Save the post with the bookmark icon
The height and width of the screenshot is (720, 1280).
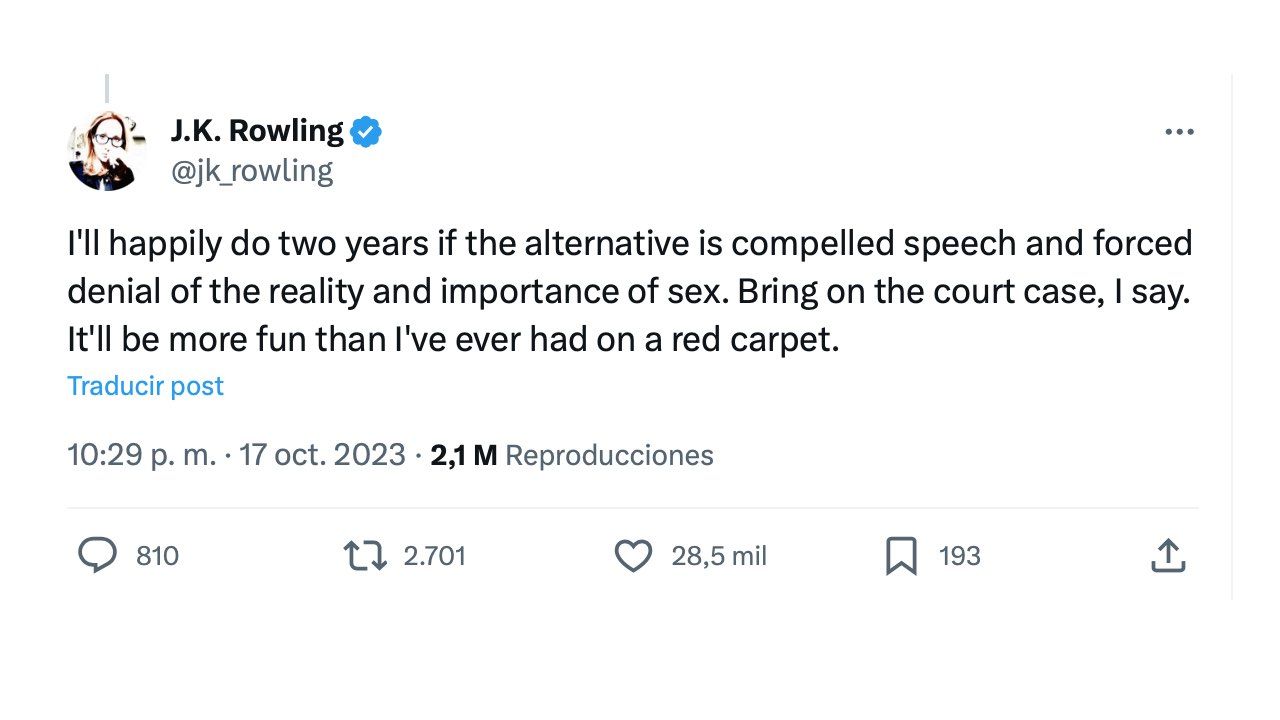[x=901, y=556]
